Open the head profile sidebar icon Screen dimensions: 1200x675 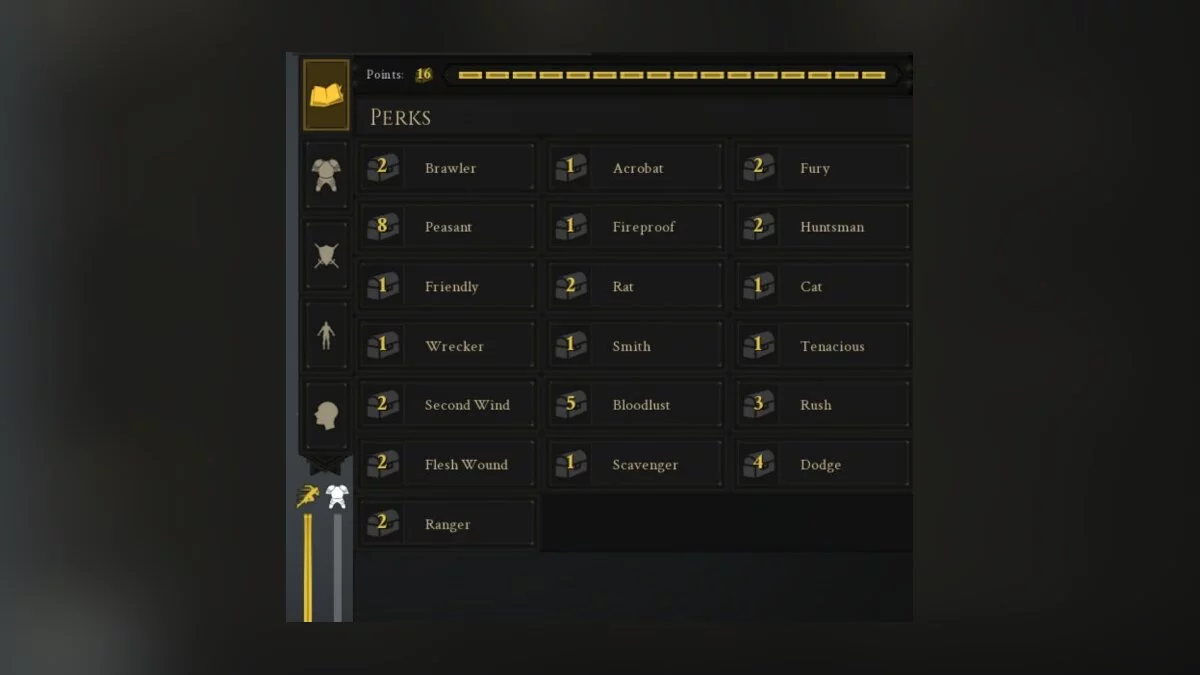[x=326, y=415]
